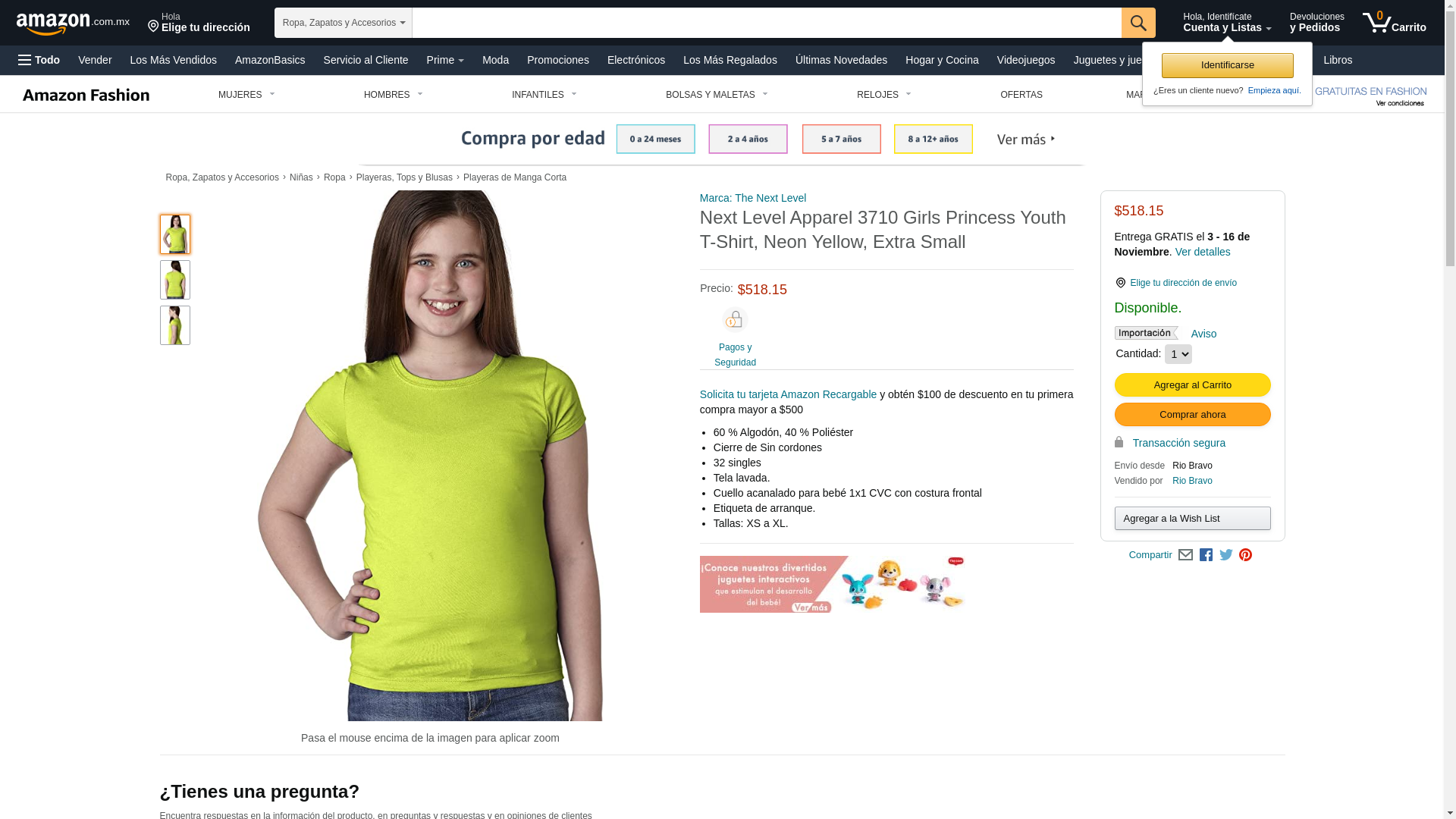Expand the Prime navigation dropdown
Image resolution: width=1456 pixels, height=819 pixels.
point(445,60)
